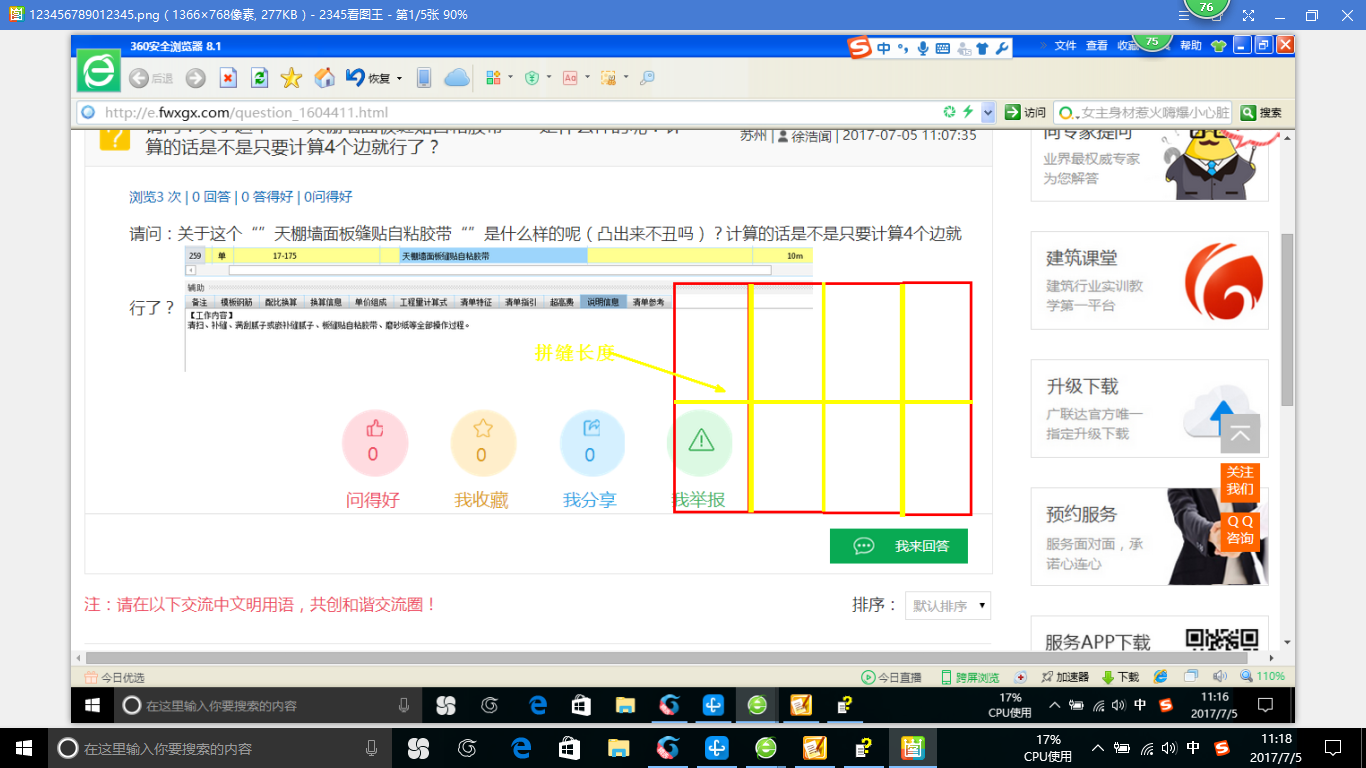
Task: Open File Explorer folder icon on the 11:18 taskbar
Action: tap(618, 748)
